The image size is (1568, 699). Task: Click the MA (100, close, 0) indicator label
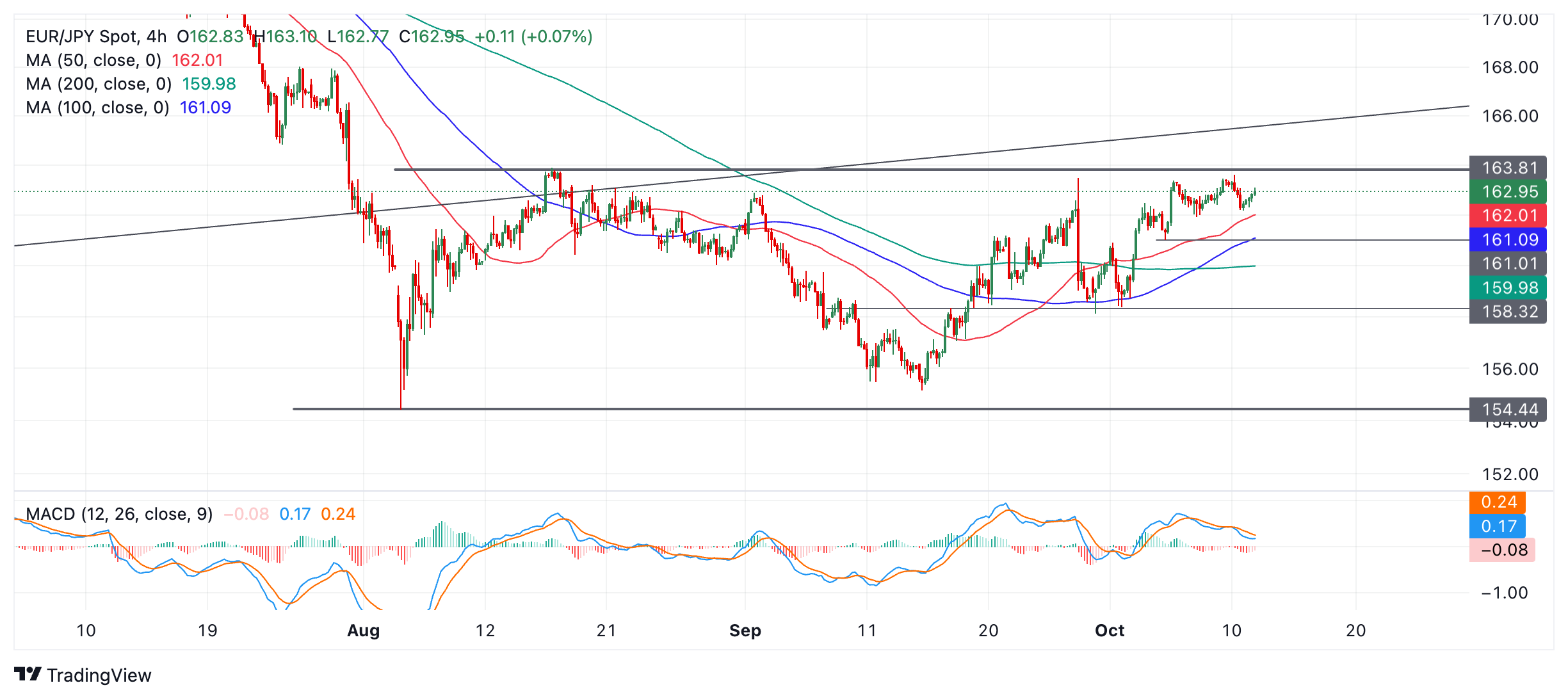(x=97, y=108)
